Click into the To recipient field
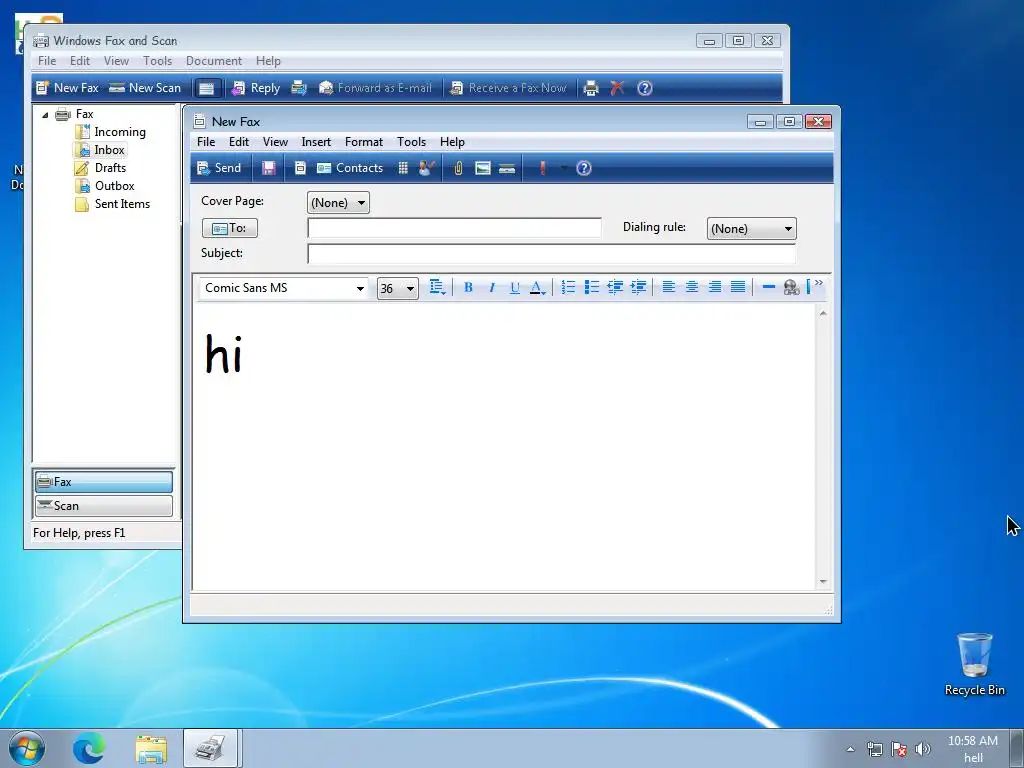Viewport: 1024px width, 768px height. tap(454, 228)
